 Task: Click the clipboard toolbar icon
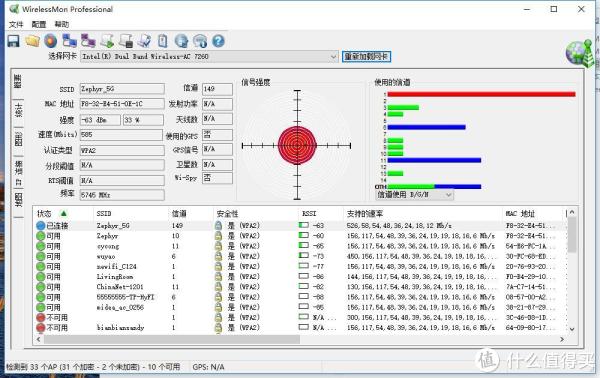(x=163, y=41)
